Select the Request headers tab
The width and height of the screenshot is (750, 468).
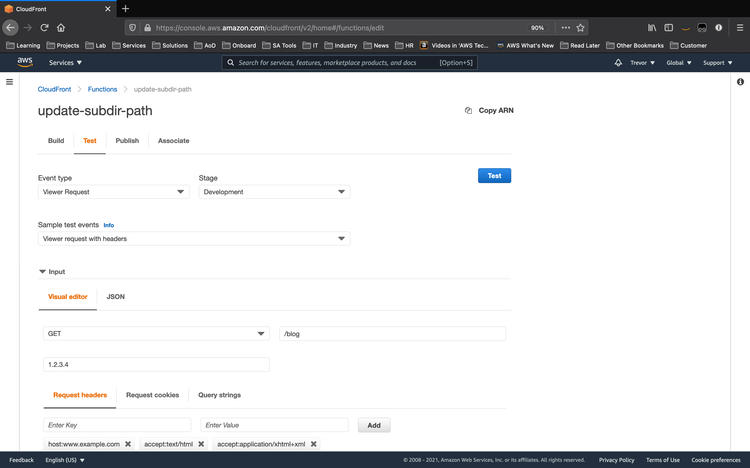80,395
